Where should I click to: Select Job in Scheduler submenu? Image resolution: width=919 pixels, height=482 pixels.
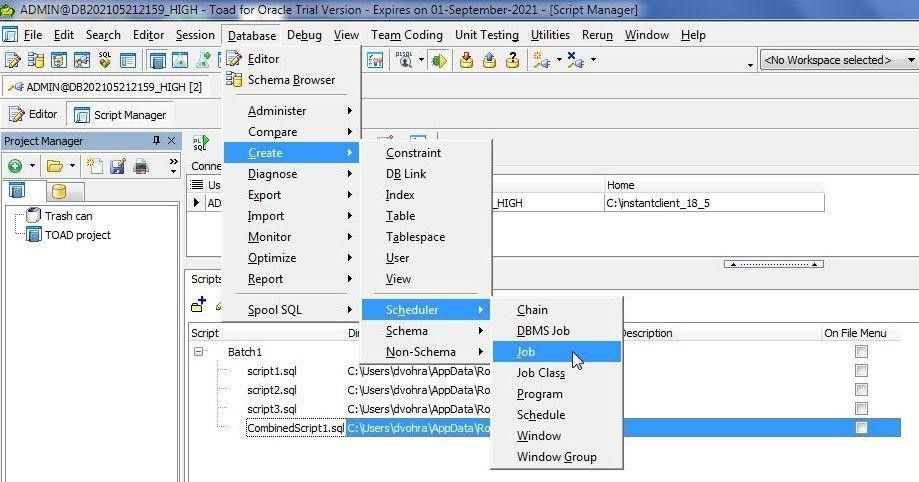coord(556,352)
